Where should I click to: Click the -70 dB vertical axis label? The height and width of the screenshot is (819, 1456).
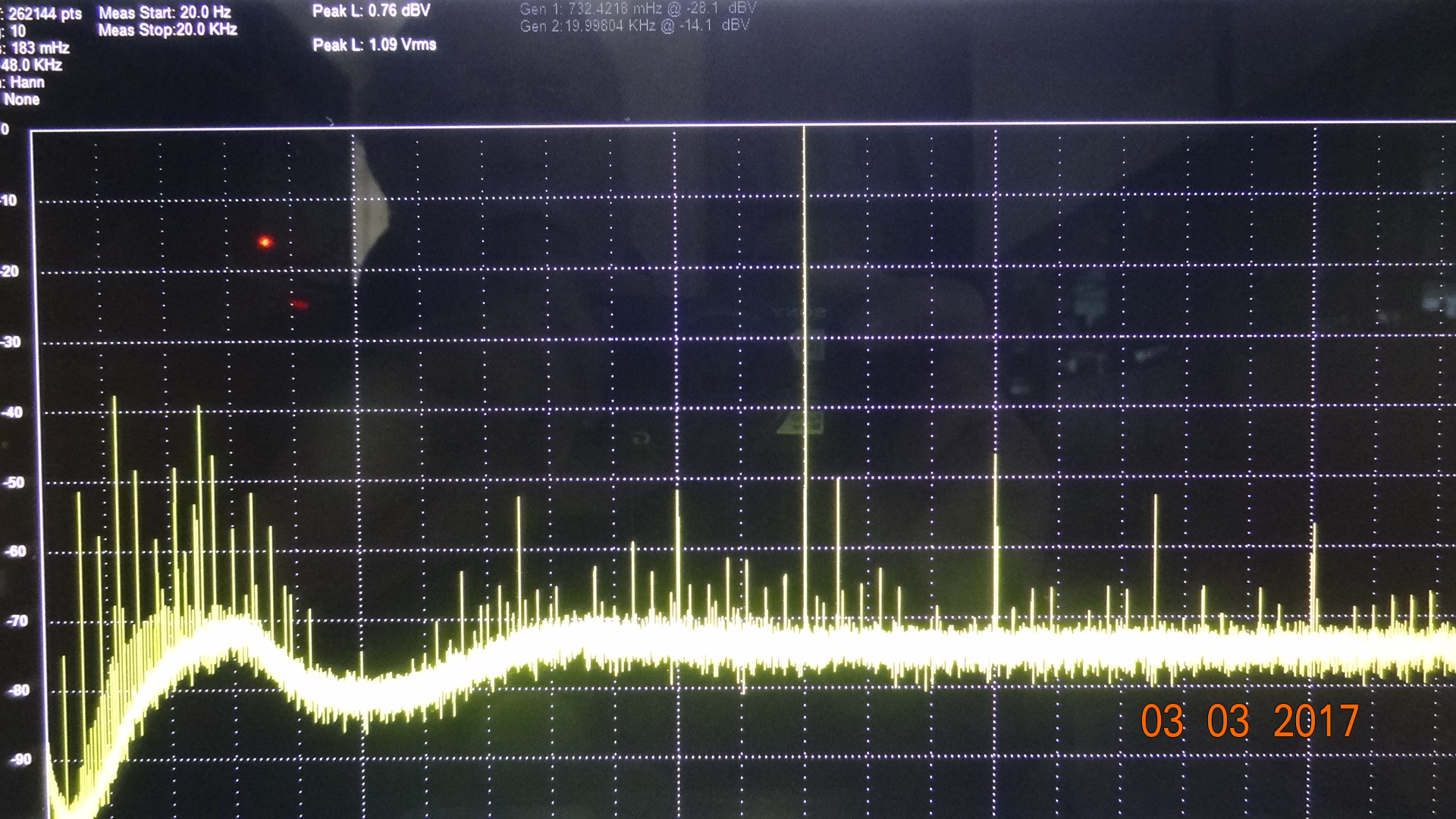pos(17,621)
